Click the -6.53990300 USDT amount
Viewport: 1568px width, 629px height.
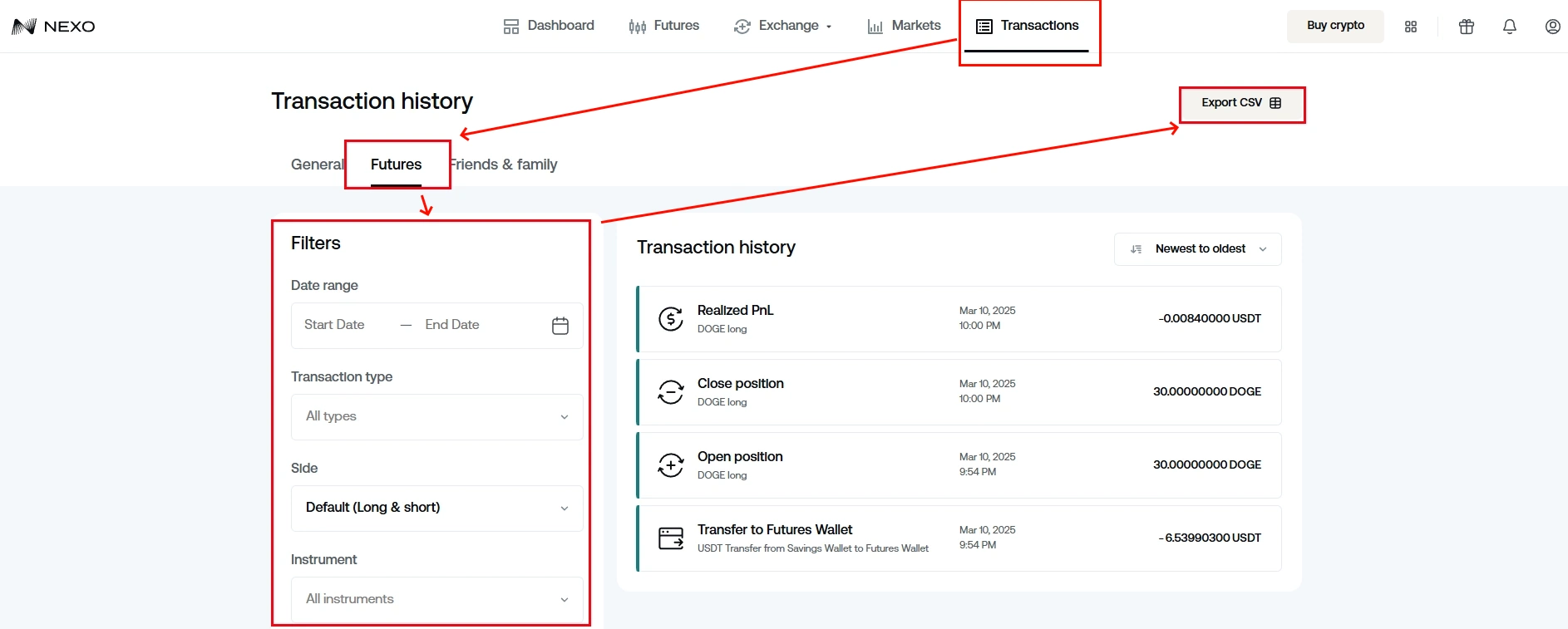coord(1210,538)
